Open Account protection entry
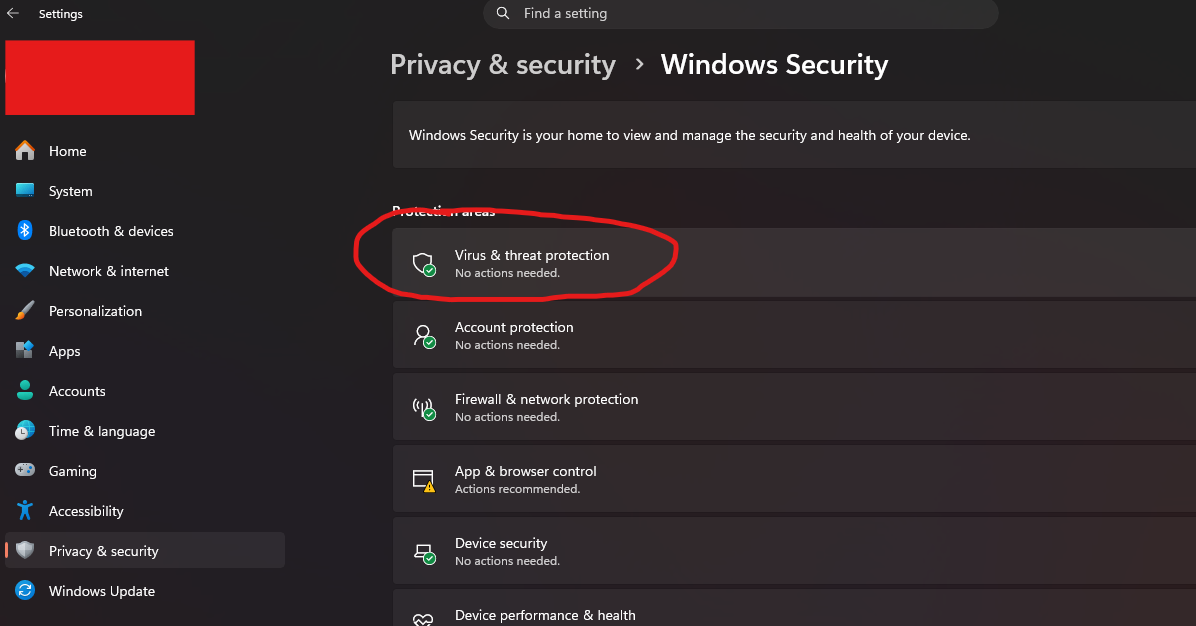 (514, 327)
